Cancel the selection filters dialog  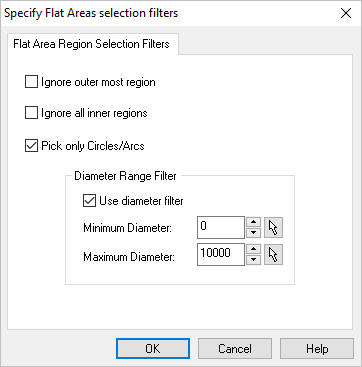click(235, 349)
